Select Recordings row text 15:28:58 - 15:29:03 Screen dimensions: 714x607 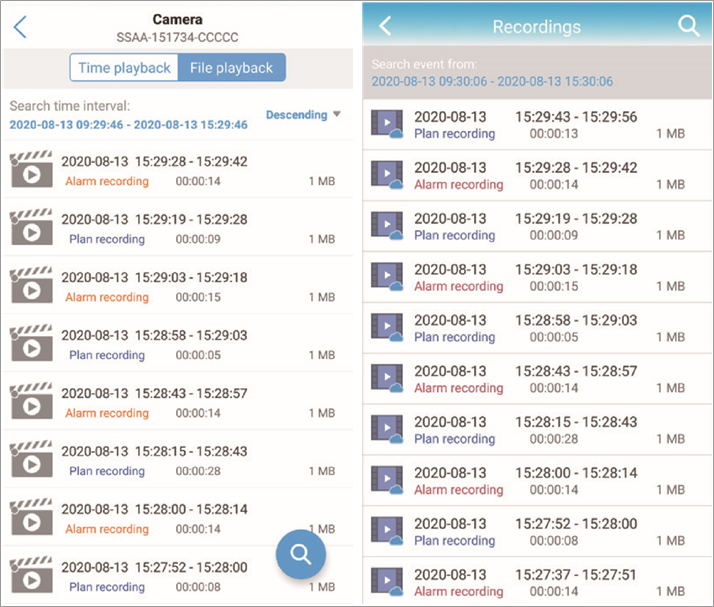576,321
